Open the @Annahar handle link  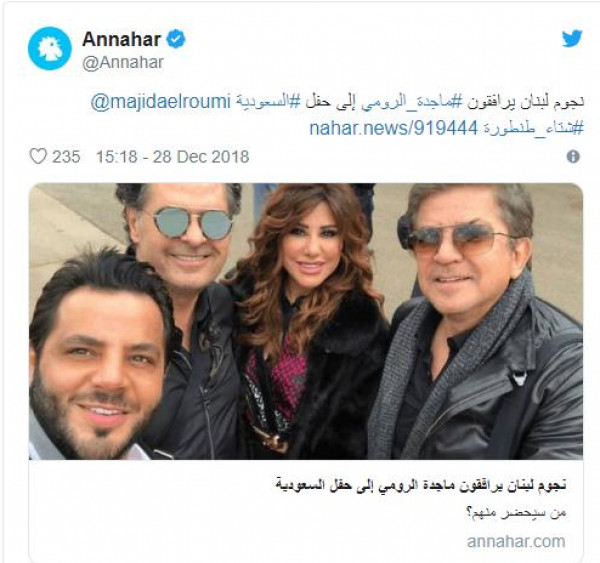(x=123, y=63)
